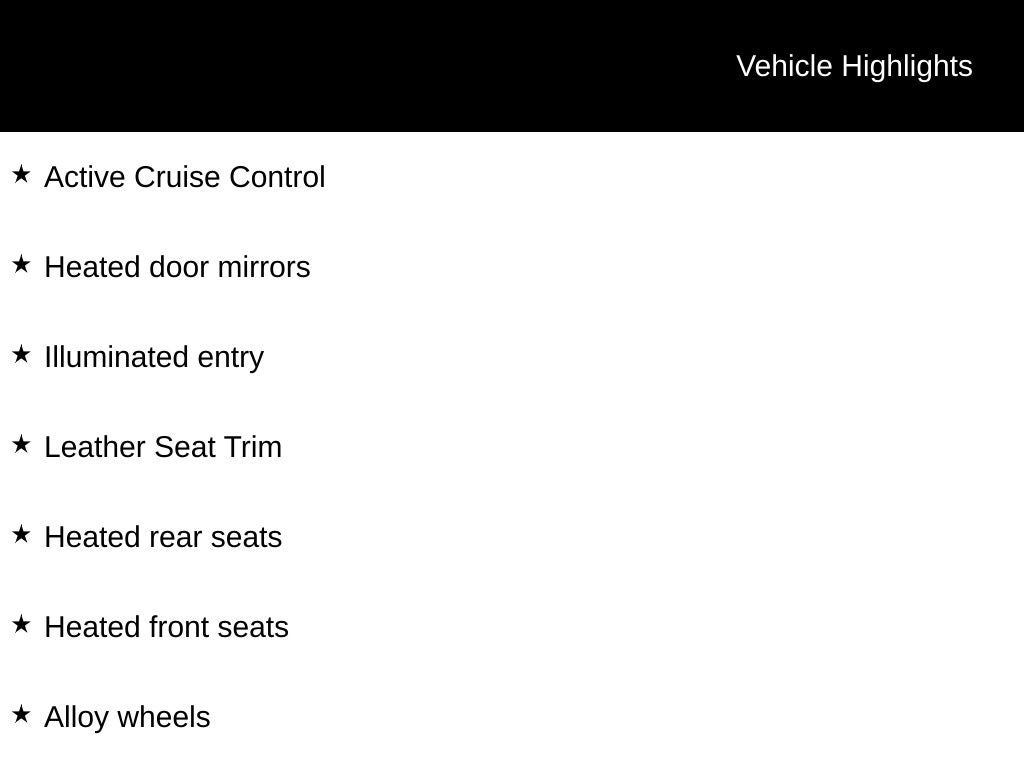The image size is (1024, 768).
Task: Select the star icon next to Heated rear seats
Action: (21, 535)
